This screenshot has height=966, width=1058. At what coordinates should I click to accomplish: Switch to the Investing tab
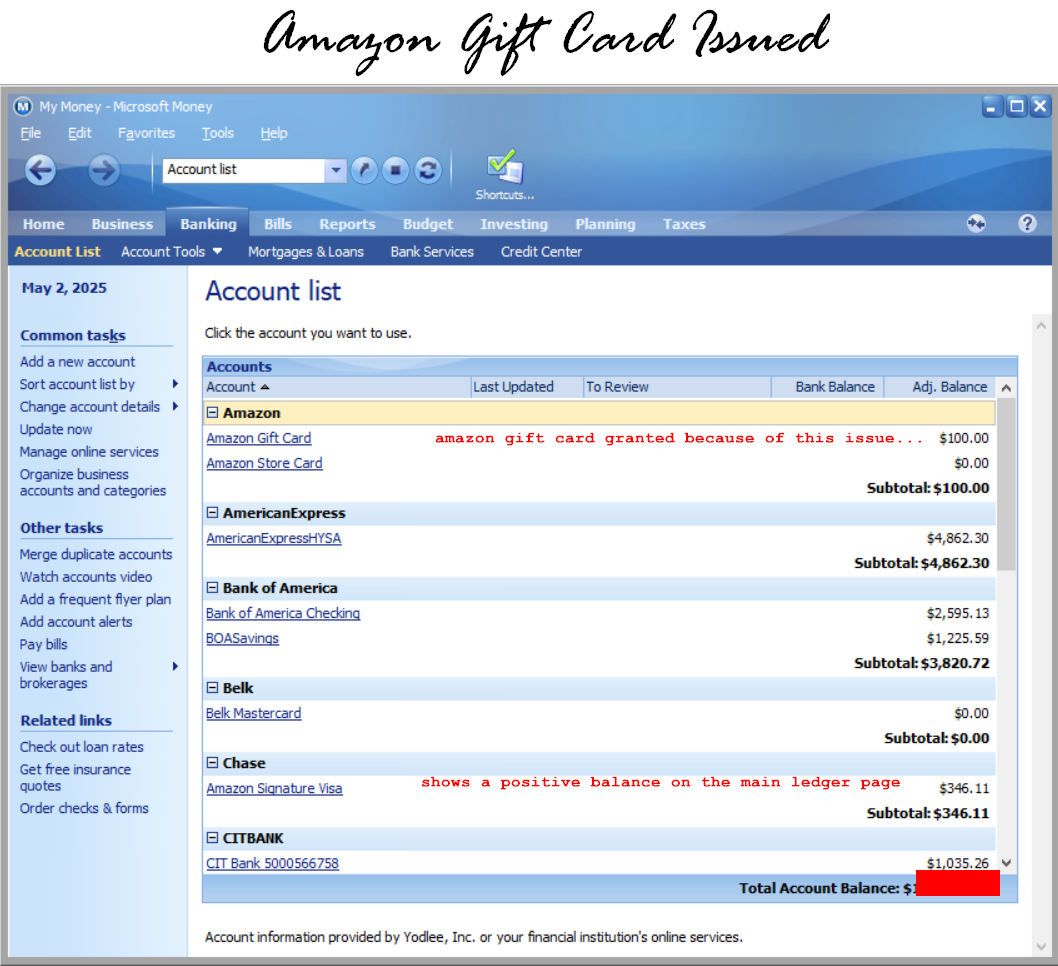514,224
